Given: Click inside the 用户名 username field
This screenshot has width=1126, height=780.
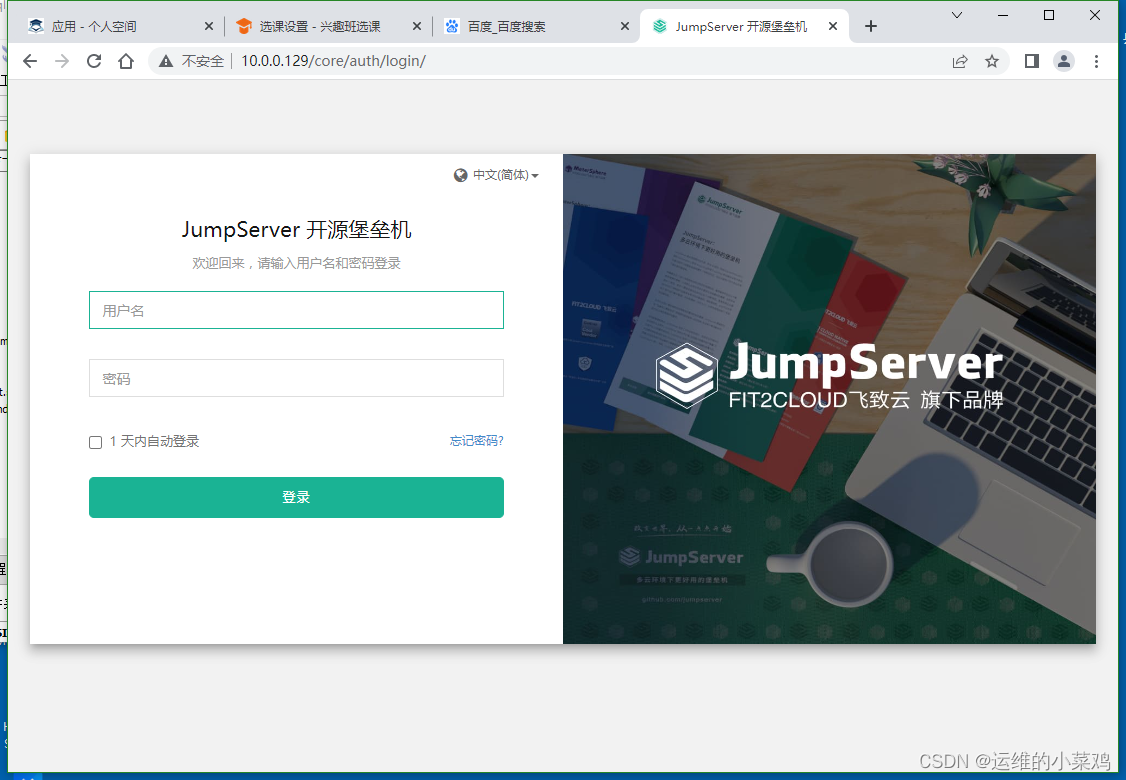Looking at the screenshot, I should (296, 310).
